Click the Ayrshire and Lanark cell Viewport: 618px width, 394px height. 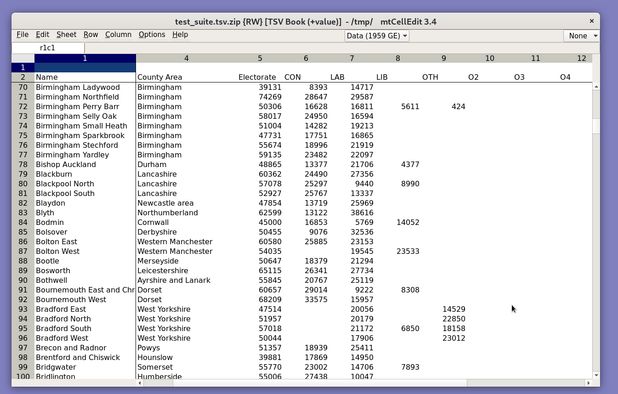(186, 280)
